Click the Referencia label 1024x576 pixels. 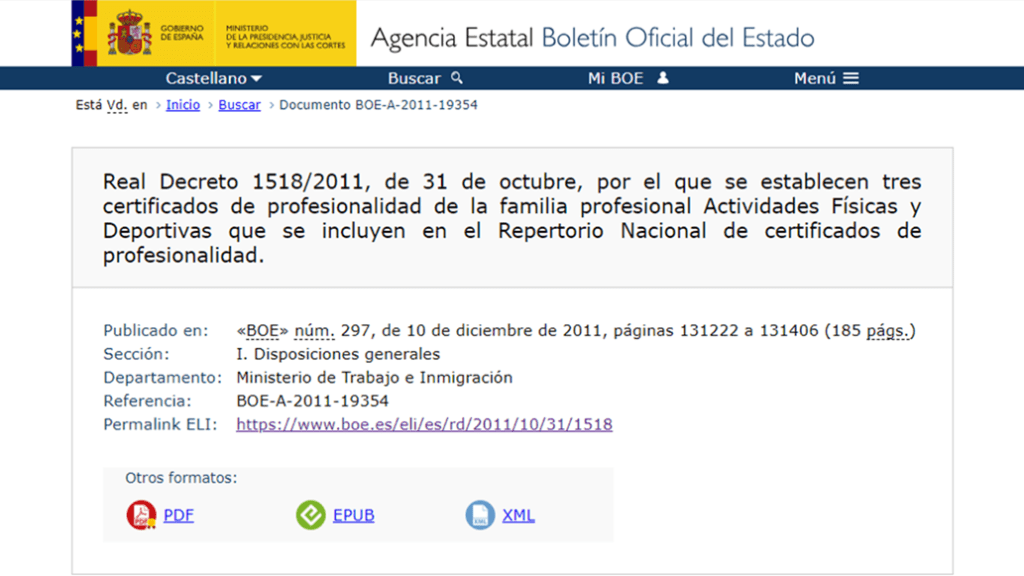tap(148, 401)
